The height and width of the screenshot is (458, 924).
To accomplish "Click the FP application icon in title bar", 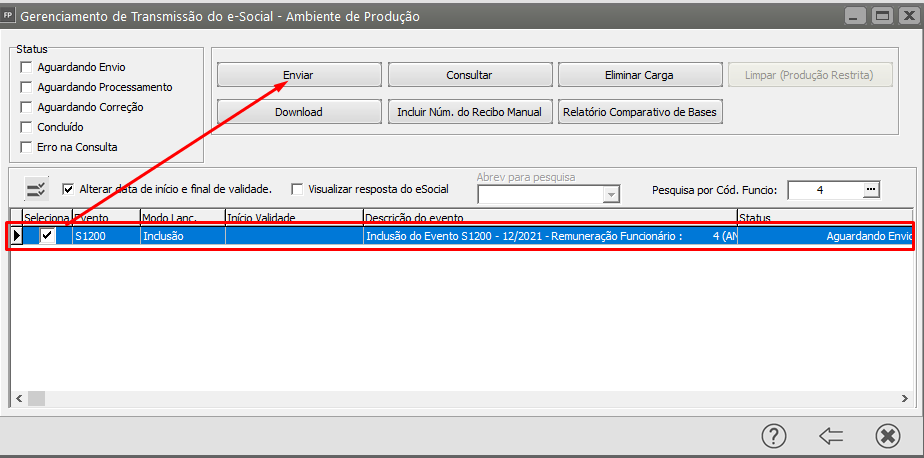I will point(9,17).
